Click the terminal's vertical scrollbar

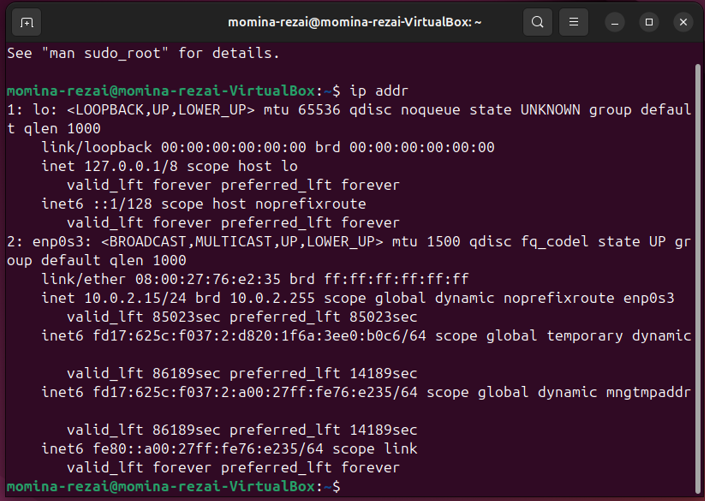pos(698,279)
